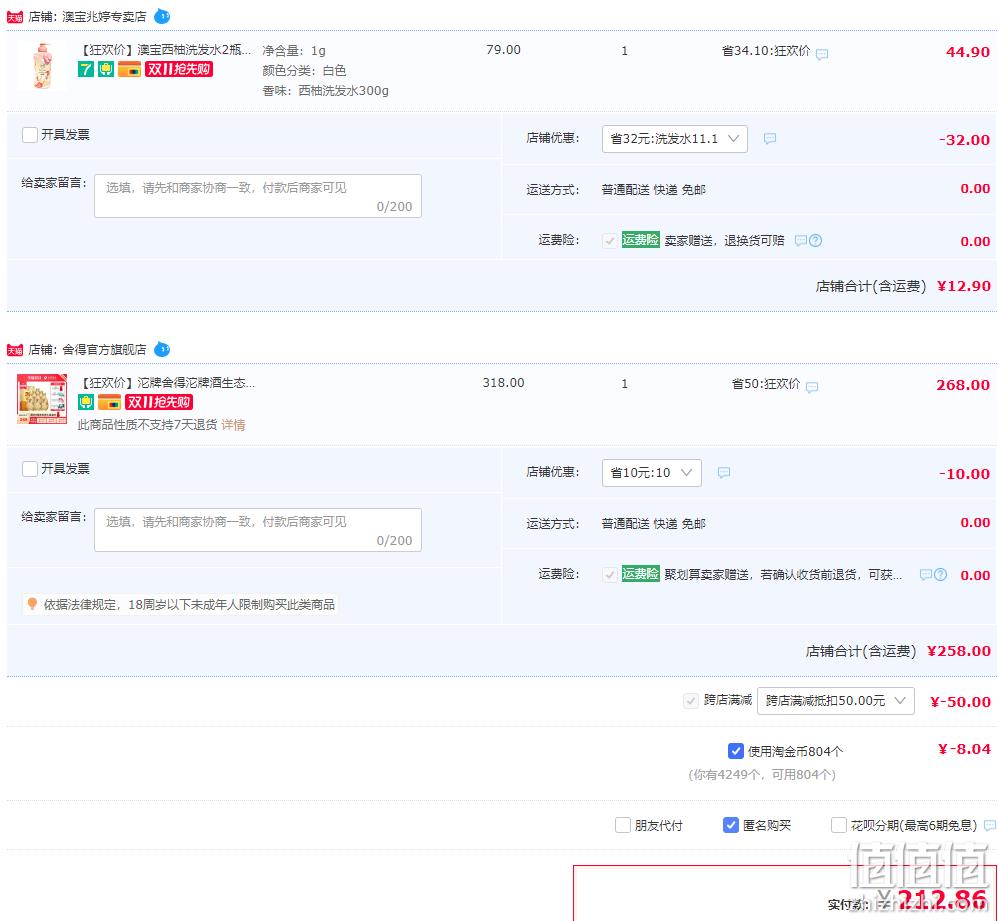Click green guarantee badge under liquor title

point(86,402)
